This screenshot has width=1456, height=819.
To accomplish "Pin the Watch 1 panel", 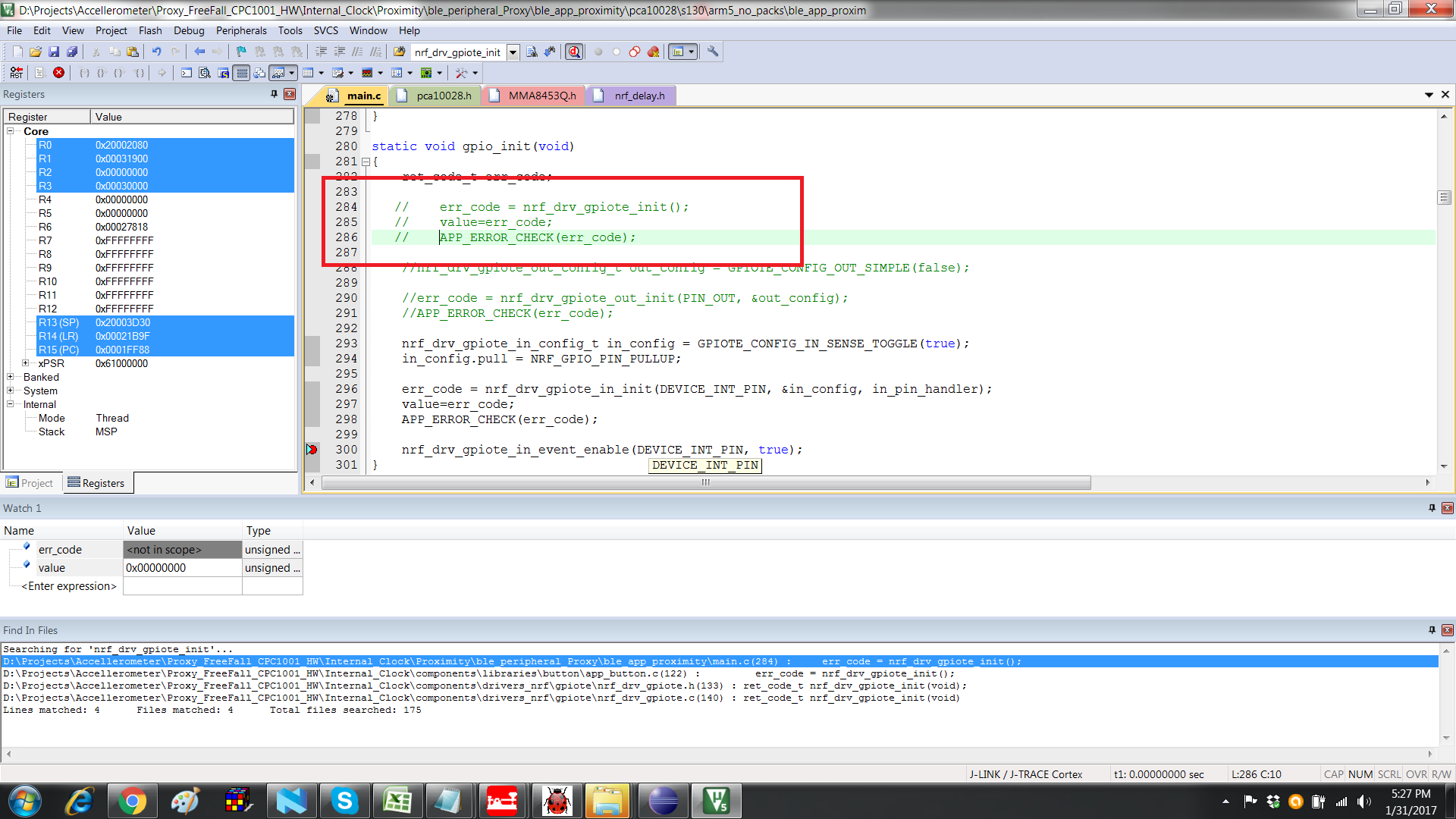I will [x=1432, y=508].
